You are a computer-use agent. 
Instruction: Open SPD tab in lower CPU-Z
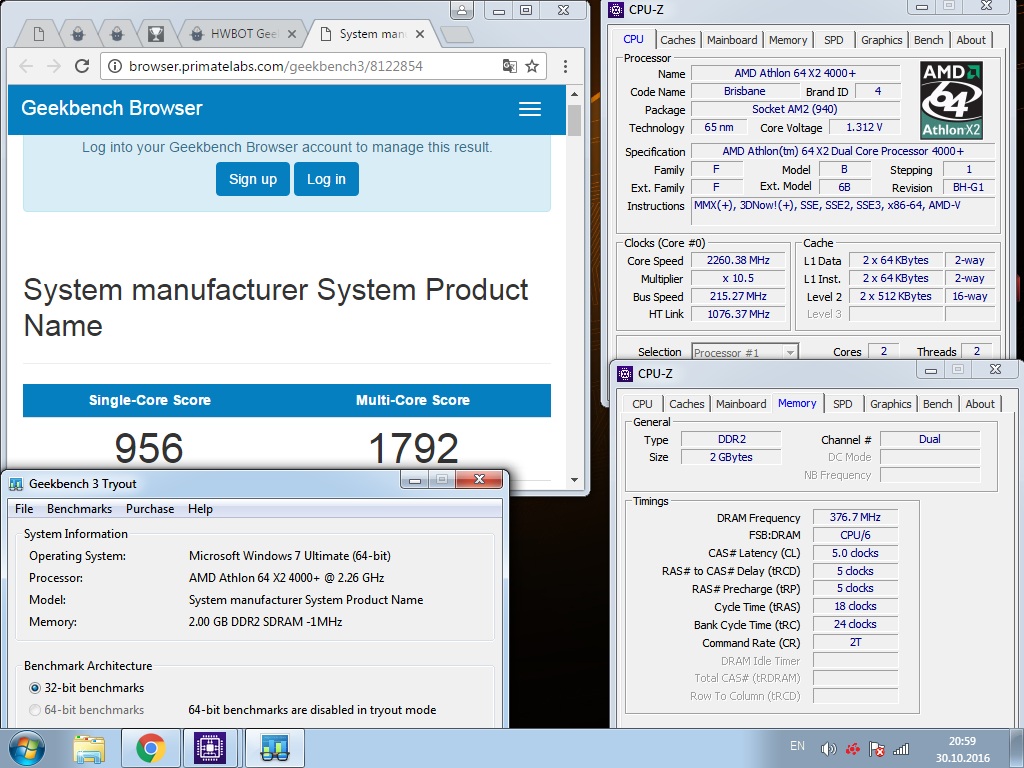[x=842, y=404]
